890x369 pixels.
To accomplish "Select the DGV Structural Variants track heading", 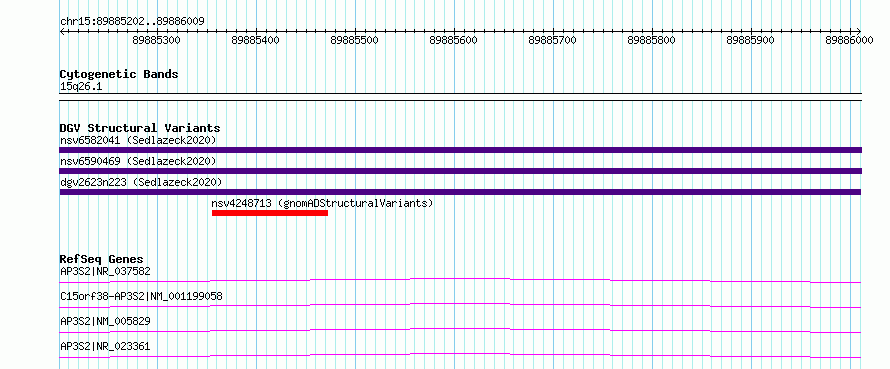I will coord(140,128).
